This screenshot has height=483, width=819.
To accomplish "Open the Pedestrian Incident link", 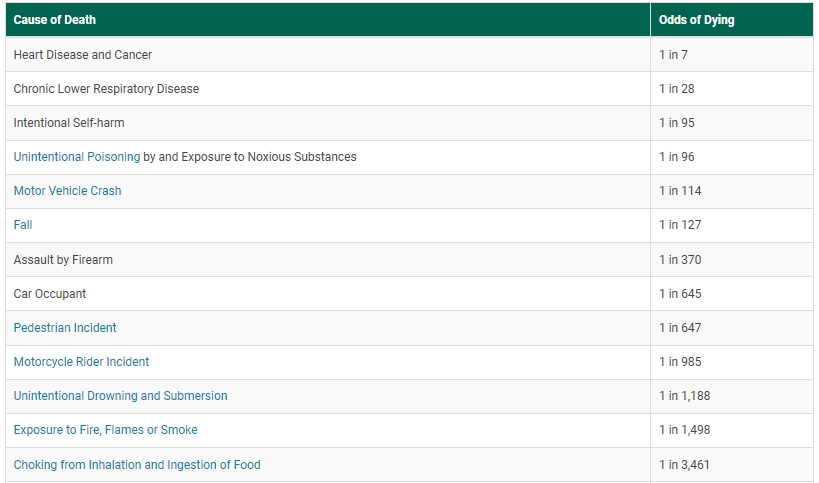I will click(x=65, y=327).
